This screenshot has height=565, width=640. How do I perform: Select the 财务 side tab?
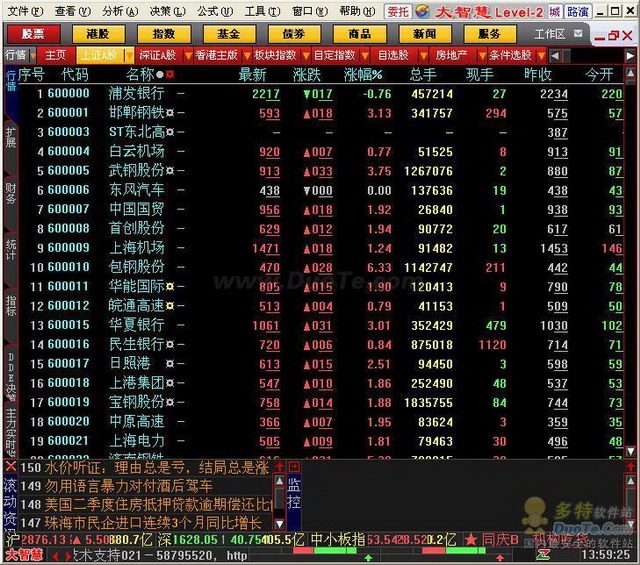click(10, 193)
